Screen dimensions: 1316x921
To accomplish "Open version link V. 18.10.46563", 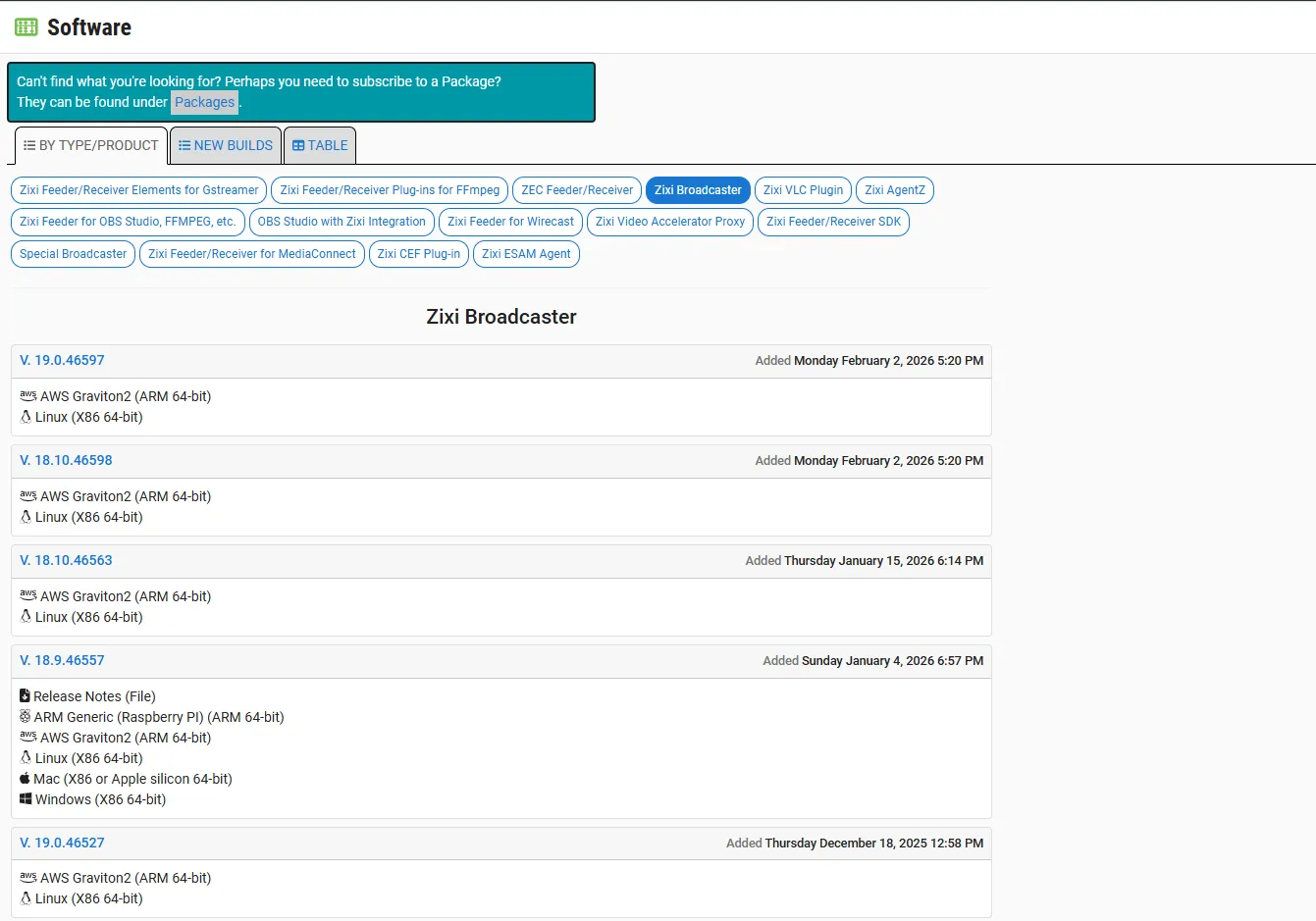I will pos(66,560).
